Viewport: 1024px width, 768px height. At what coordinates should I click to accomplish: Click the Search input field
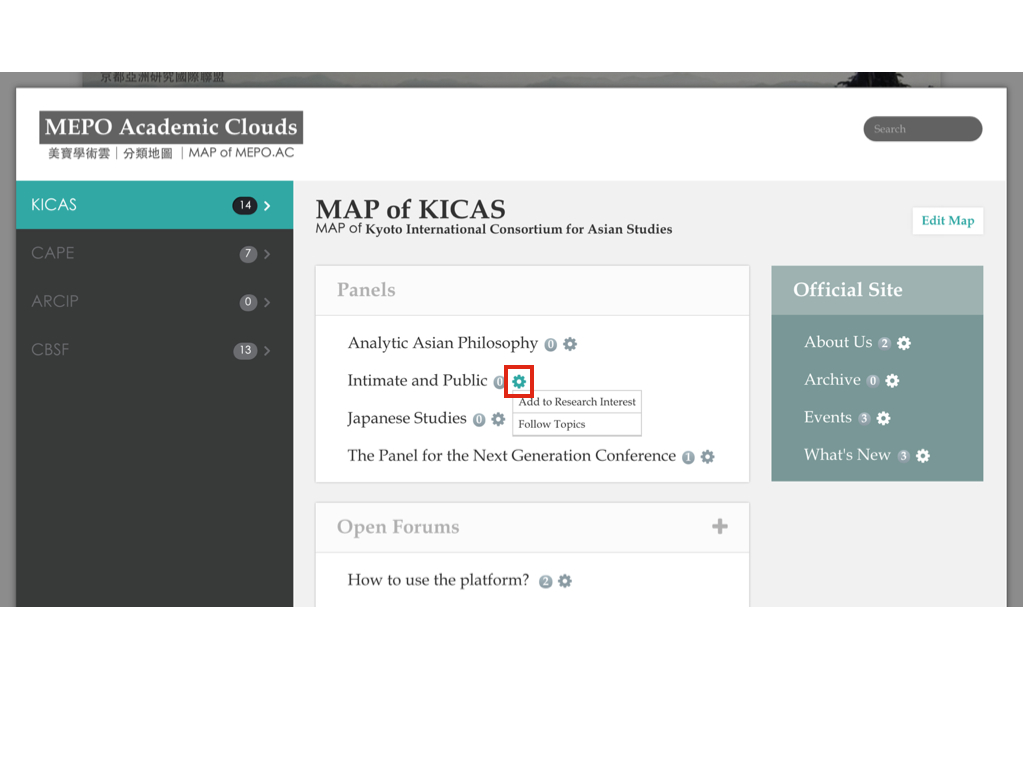[923, 129]
